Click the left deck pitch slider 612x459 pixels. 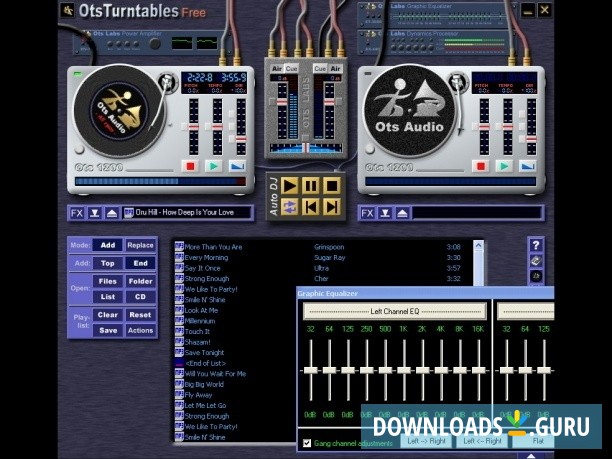tap(194, 127)
